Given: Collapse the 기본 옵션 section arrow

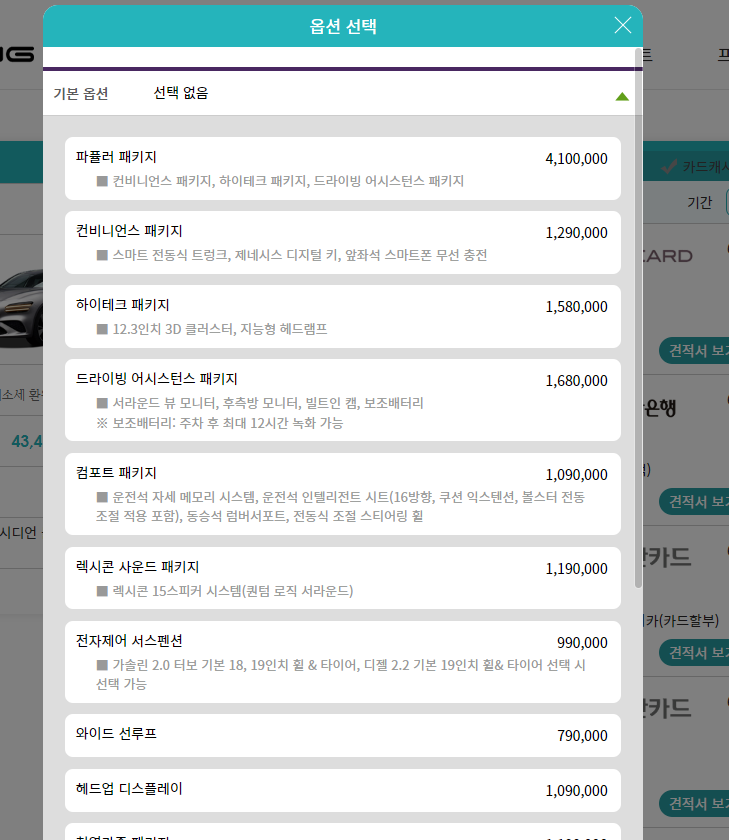Looking at the screenshot, I should 622,96.
